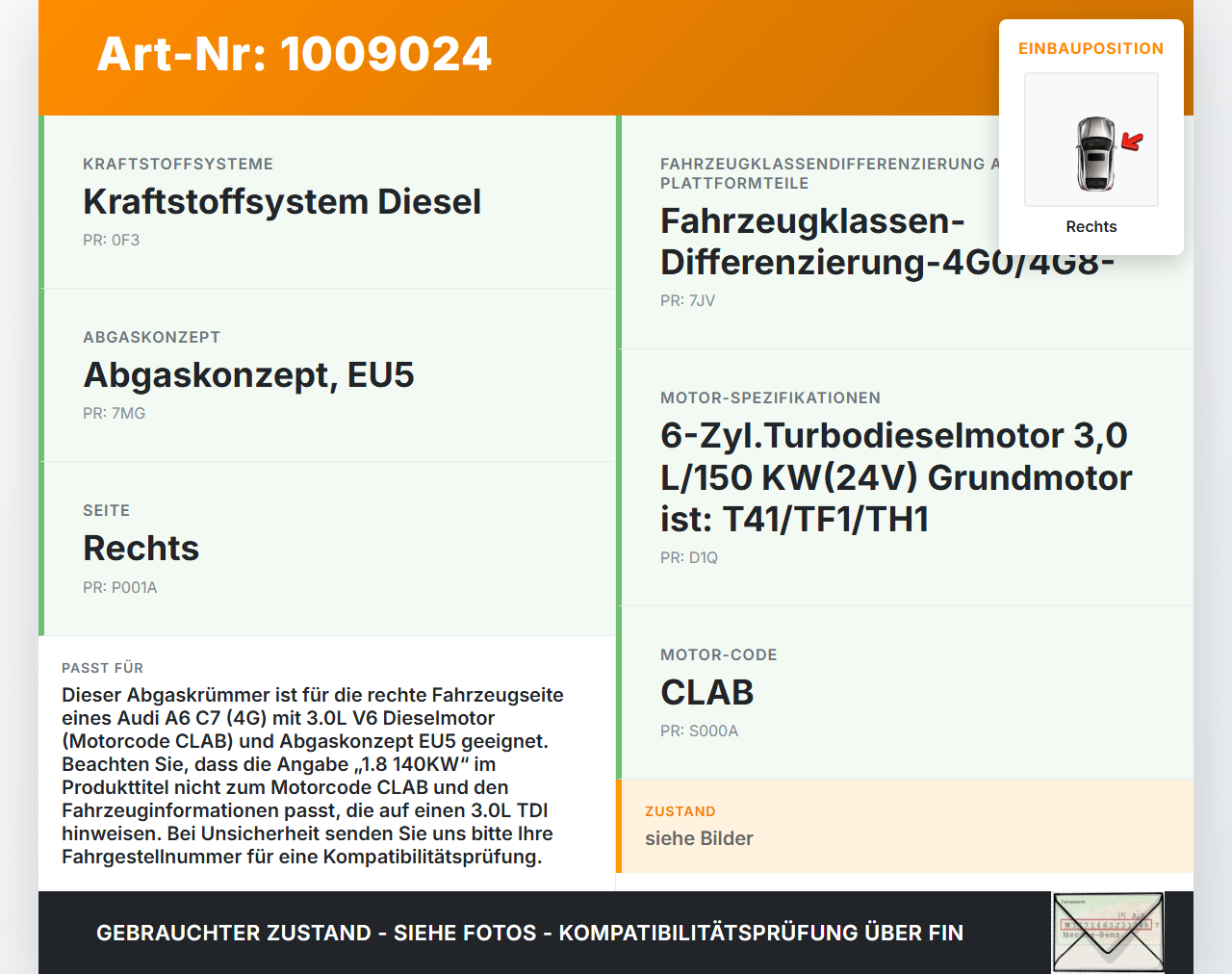Screen dimensions: 1232x974
Task: Click the PR: 7JV code
Action: pos(688,300)
